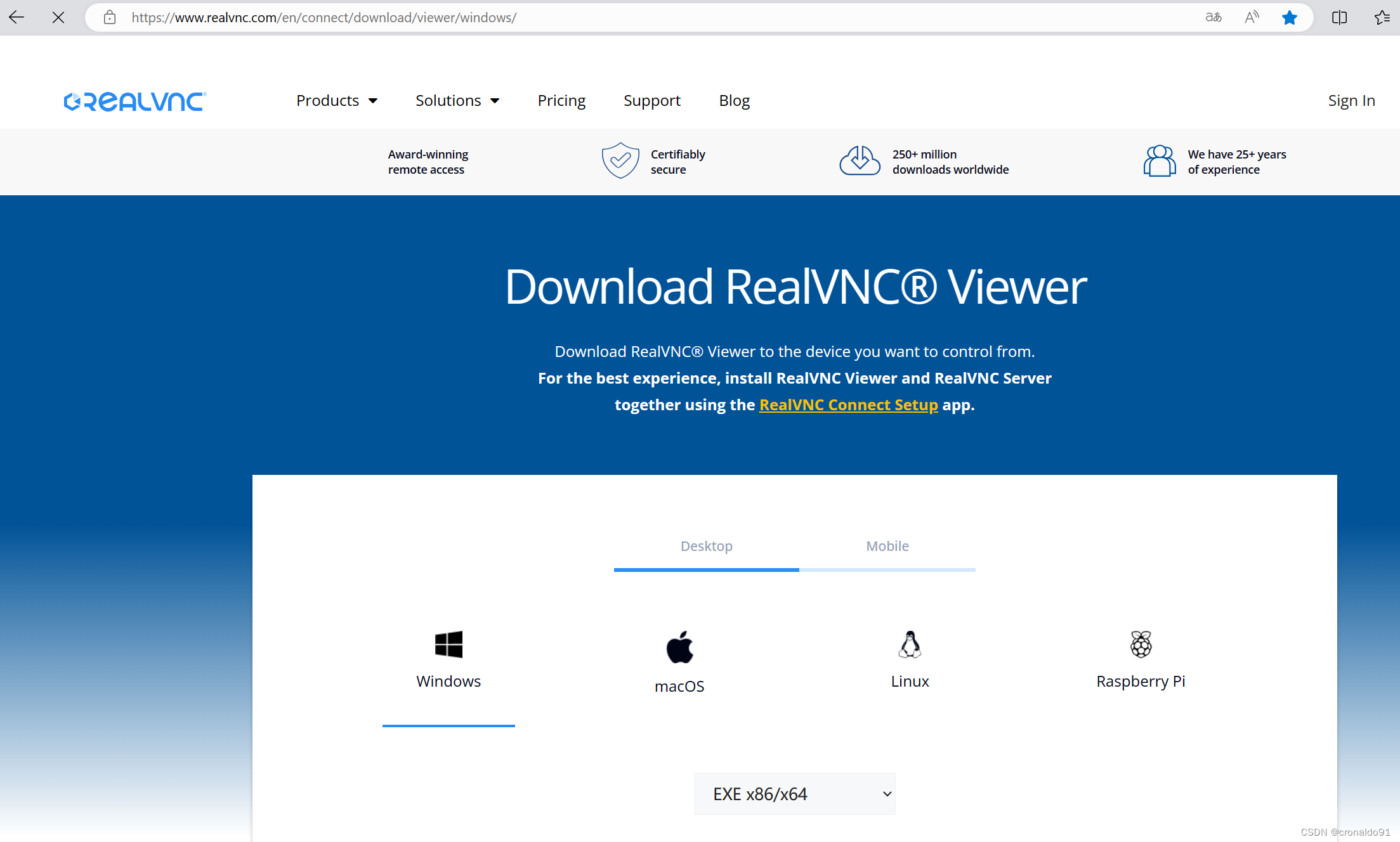Click the RealVNC logo
1400x842 pixels.
coord(135,101)
